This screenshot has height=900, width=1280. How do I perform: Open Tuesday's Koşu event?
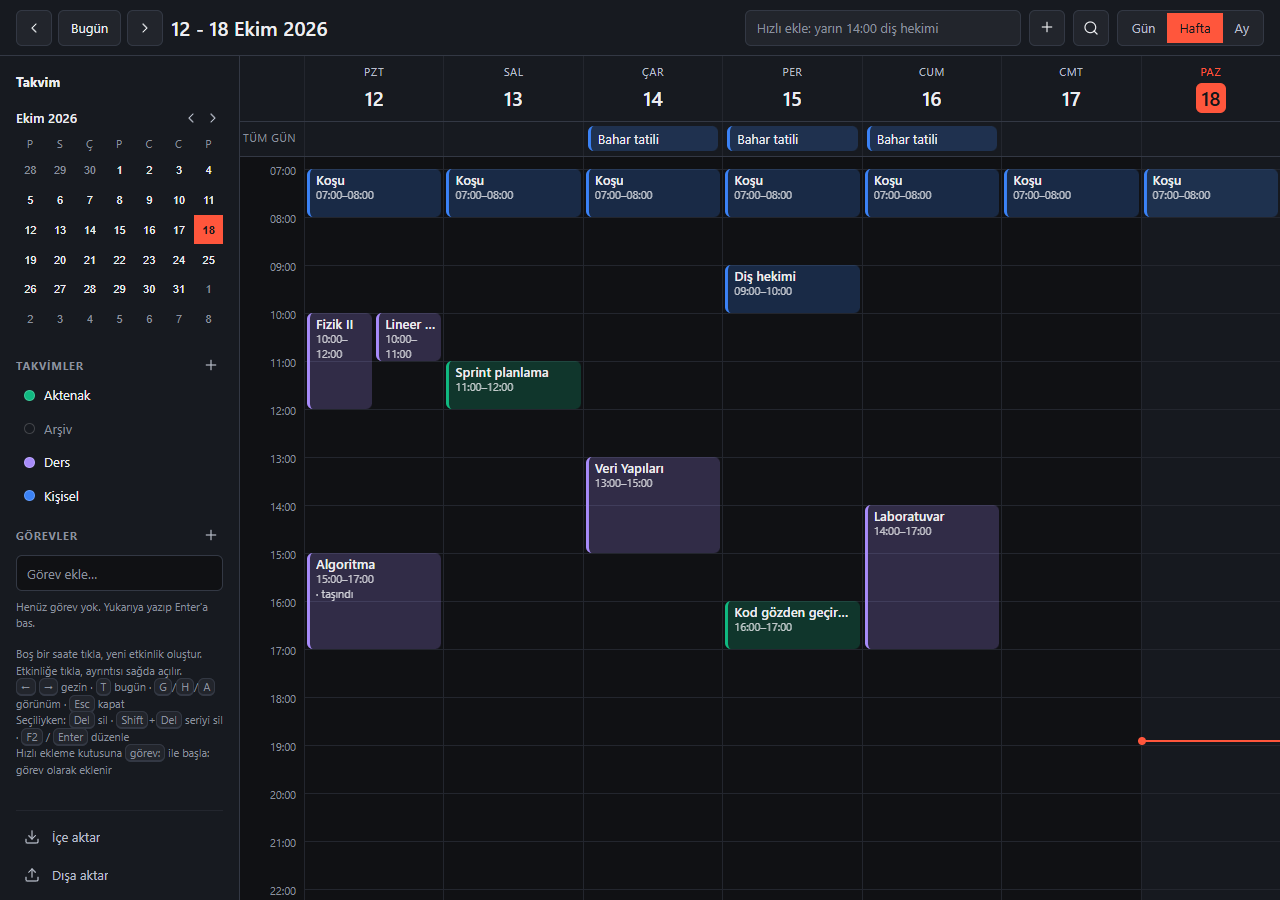514,193
